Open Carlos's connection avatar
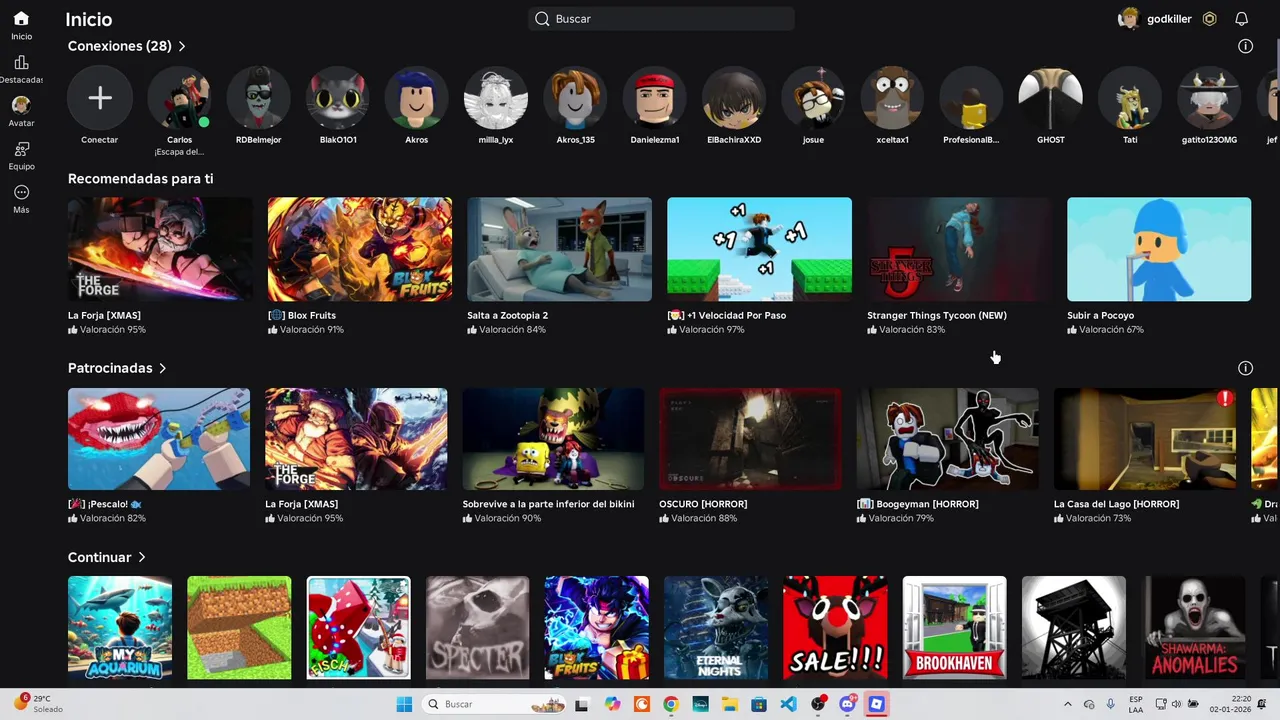 pyautogui.click(x=179, y=98)
